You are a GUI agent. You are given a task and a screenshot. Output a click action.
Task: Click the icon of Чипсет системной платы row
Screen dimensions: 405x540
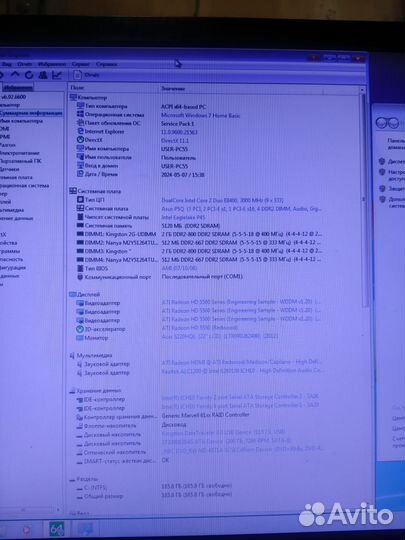80,217
